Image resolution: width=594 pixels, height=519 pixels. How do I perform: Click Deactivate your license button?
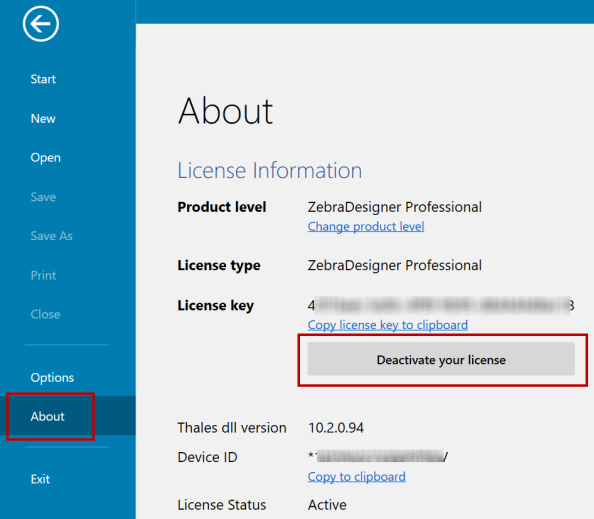(441, 359)
